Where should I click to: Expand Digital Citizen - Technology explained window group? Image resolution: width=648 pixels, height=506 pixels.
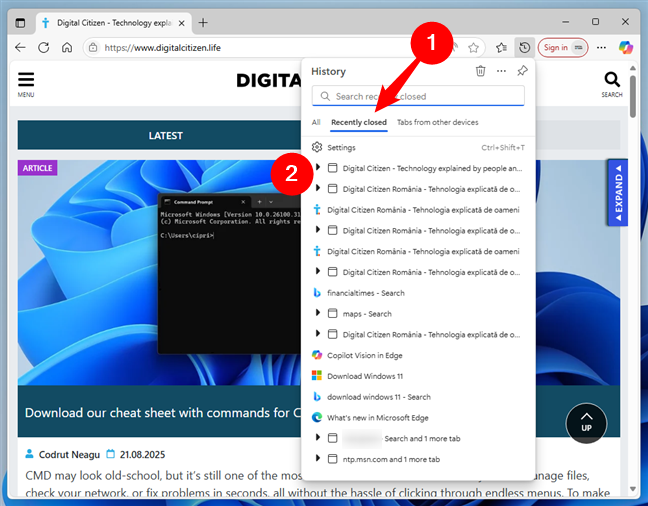317,167
